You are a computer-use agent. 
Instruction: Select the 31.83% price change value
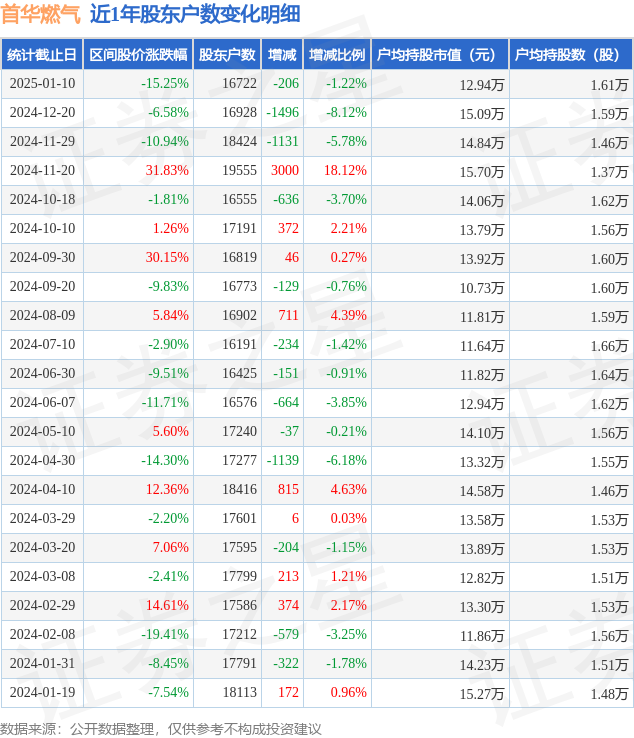pyautogui.click(x=167, y=171)
